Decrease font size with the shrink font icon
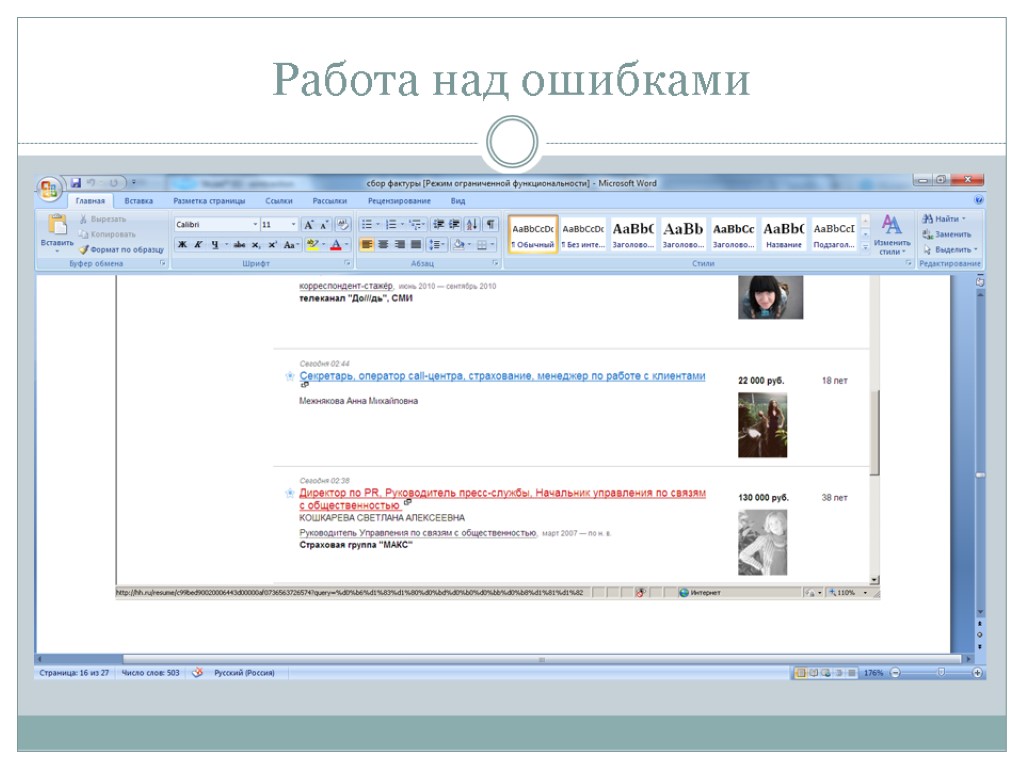This screenshot has height=768, width=1024. (324, 225)
